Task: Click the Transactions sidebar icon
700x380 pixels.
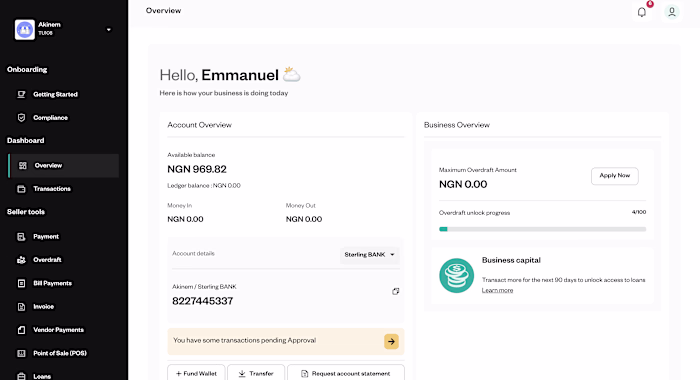Action: 21,188
